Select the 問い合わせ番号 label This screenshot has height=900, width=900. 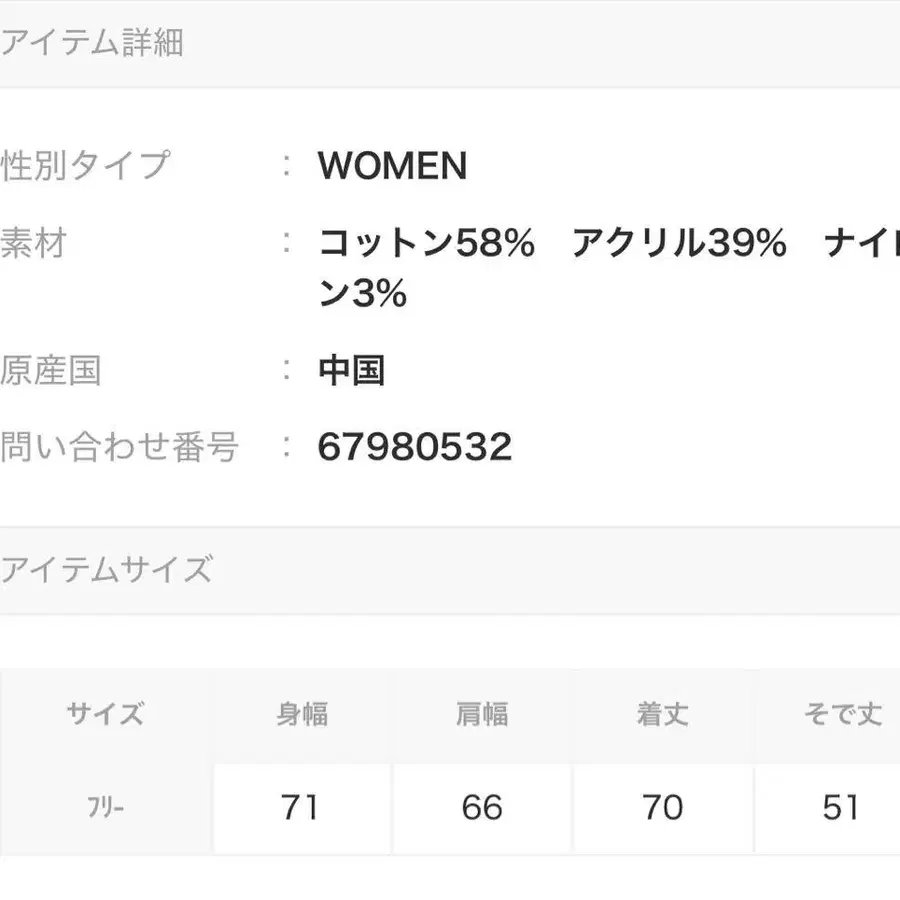[x=120, y=447]
